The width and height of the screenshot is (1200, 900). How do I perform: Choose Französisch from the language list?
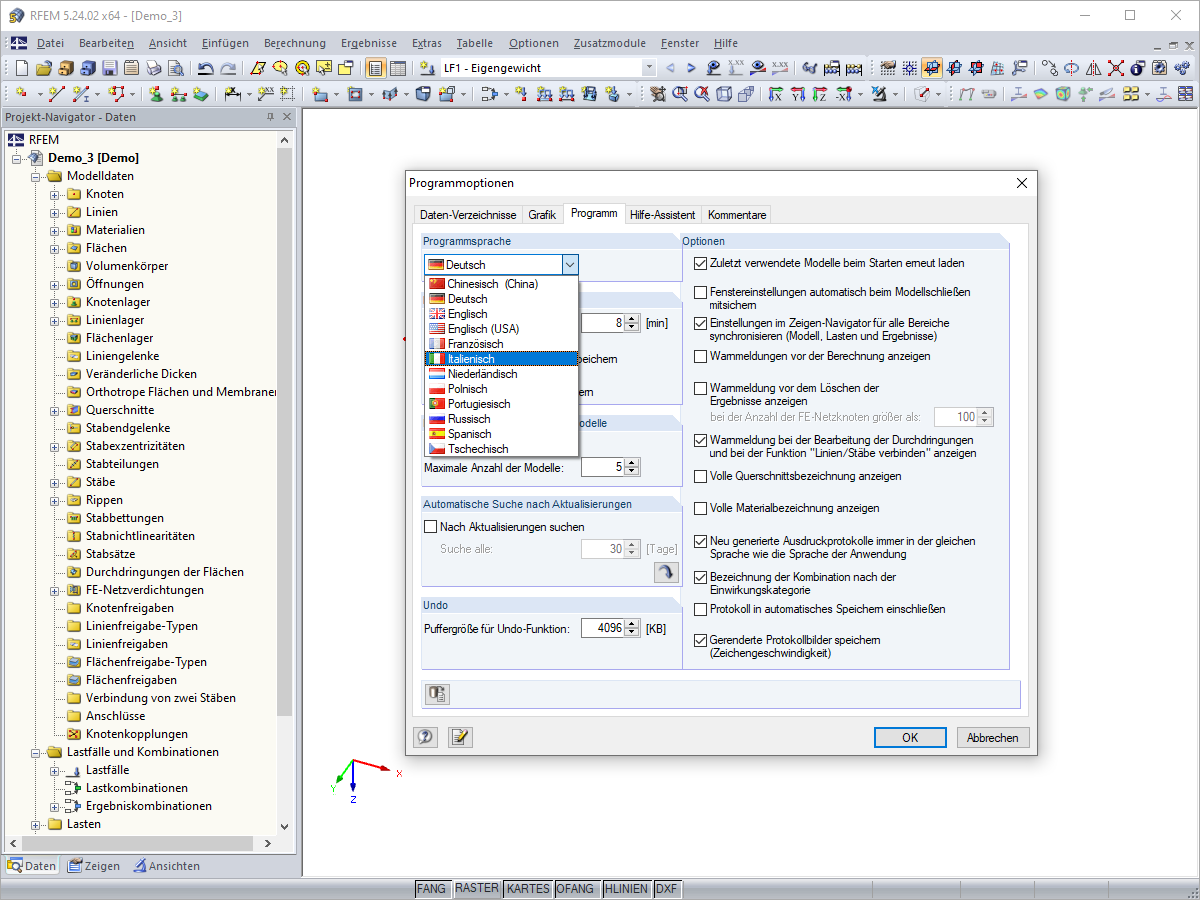pyautogui.click(x=500, y=344)
